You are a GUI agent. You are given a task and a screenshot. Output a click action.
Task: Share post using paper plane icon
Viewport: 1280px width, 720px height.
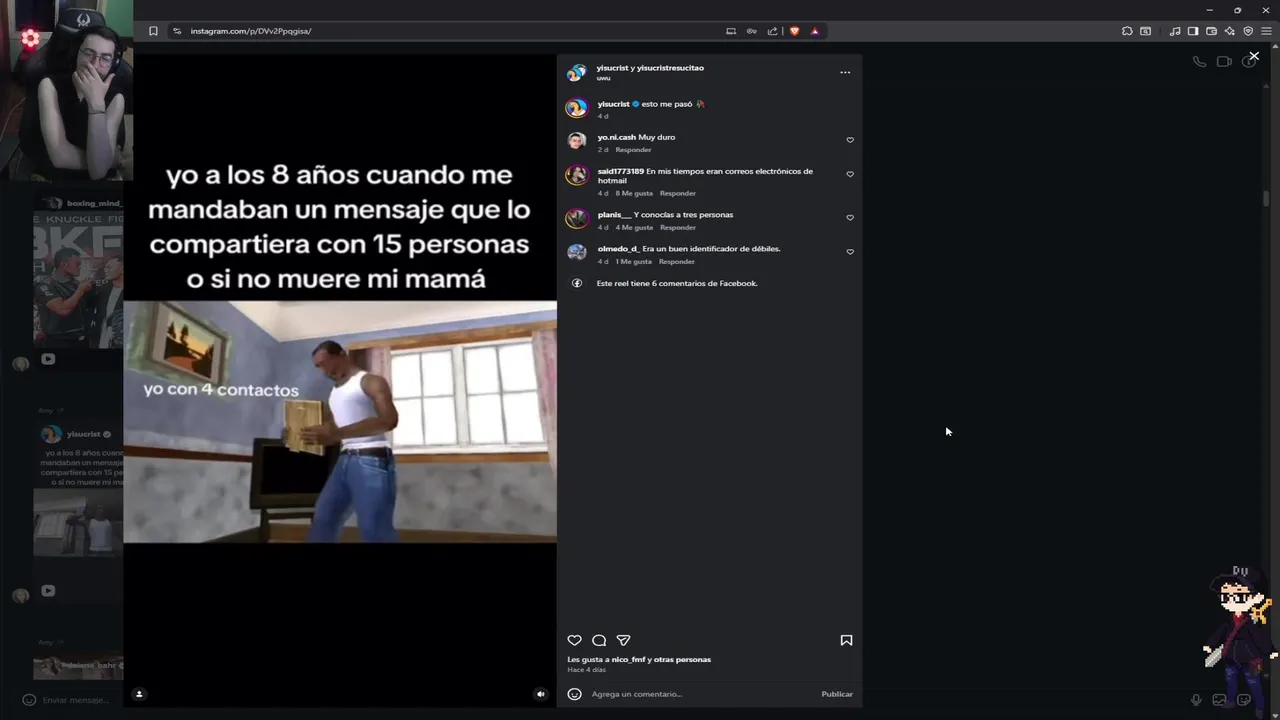pyautogui.click(x=623, y=640)
